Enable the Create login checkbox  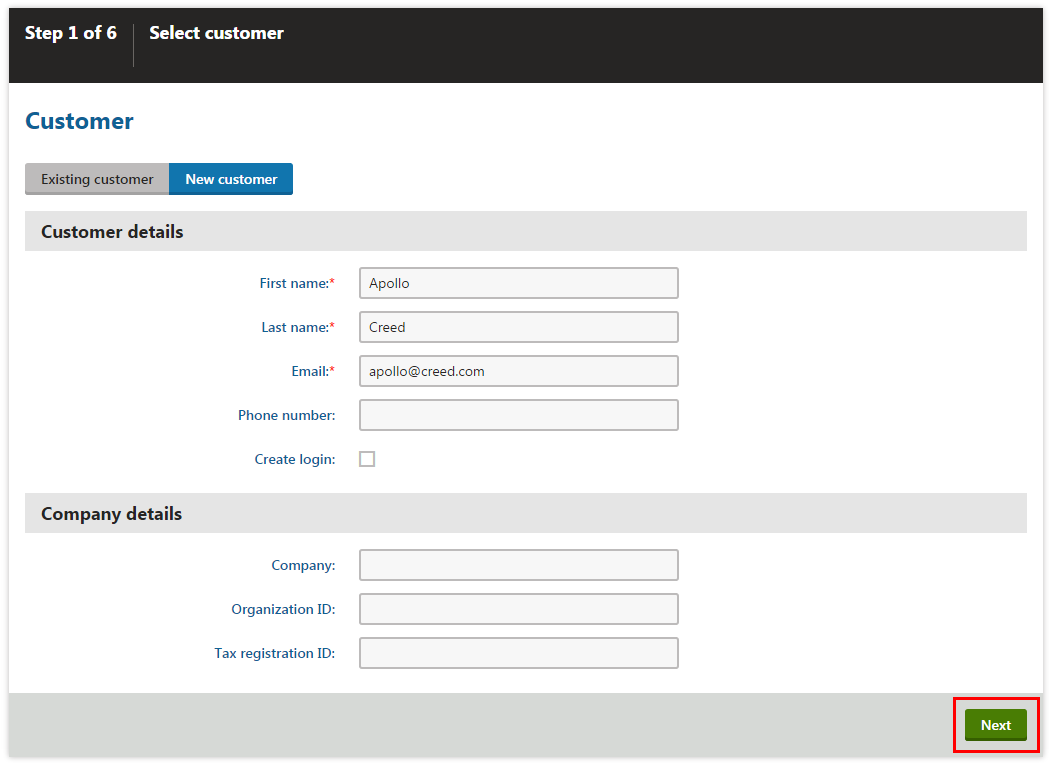[367, 459]
